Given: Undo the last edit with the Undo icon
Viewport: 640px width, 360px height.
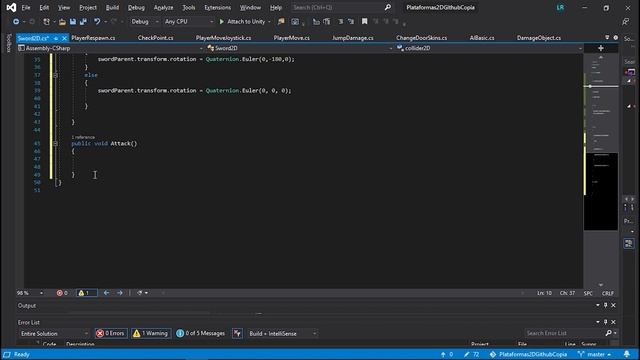Looking at the screenshot, I should pyautogui.click(x=97, y=22).
